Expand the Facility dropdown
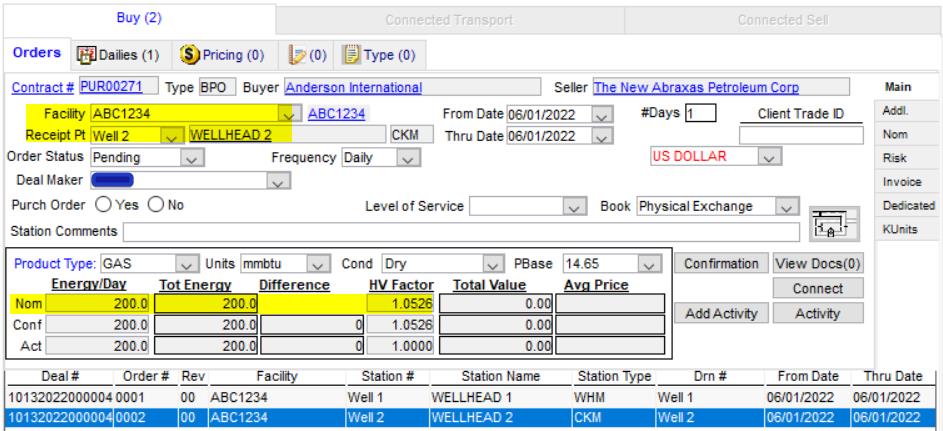943x431 pixels. 289,114
